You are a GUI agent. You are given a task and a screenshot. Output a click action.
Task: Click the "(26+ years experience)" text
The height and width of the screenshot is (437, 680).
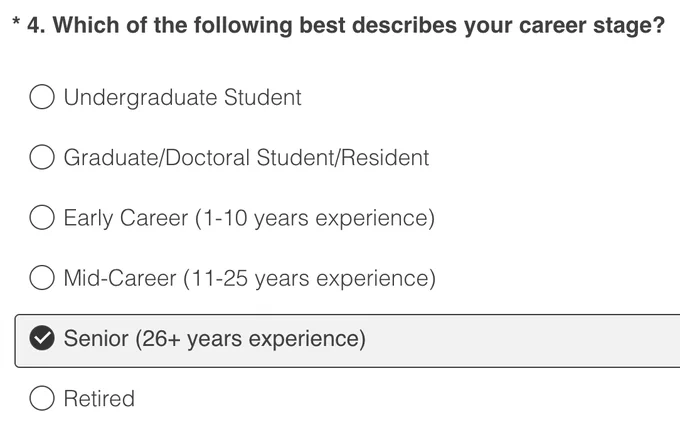tap(251, 339)
